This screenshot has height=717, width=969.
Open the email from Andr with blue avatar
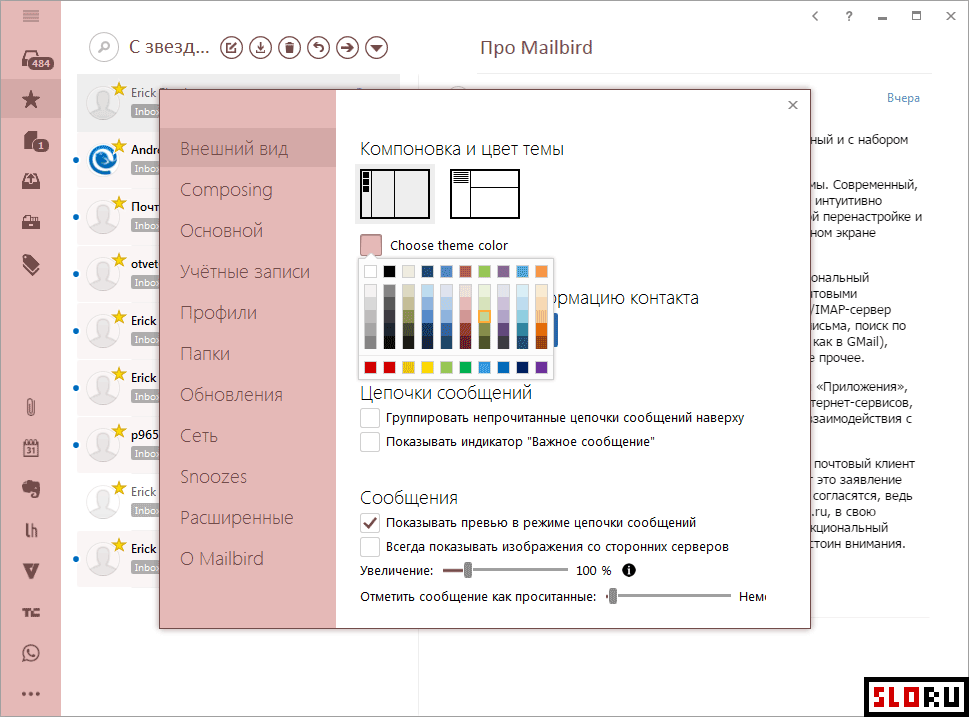(119, 159)
